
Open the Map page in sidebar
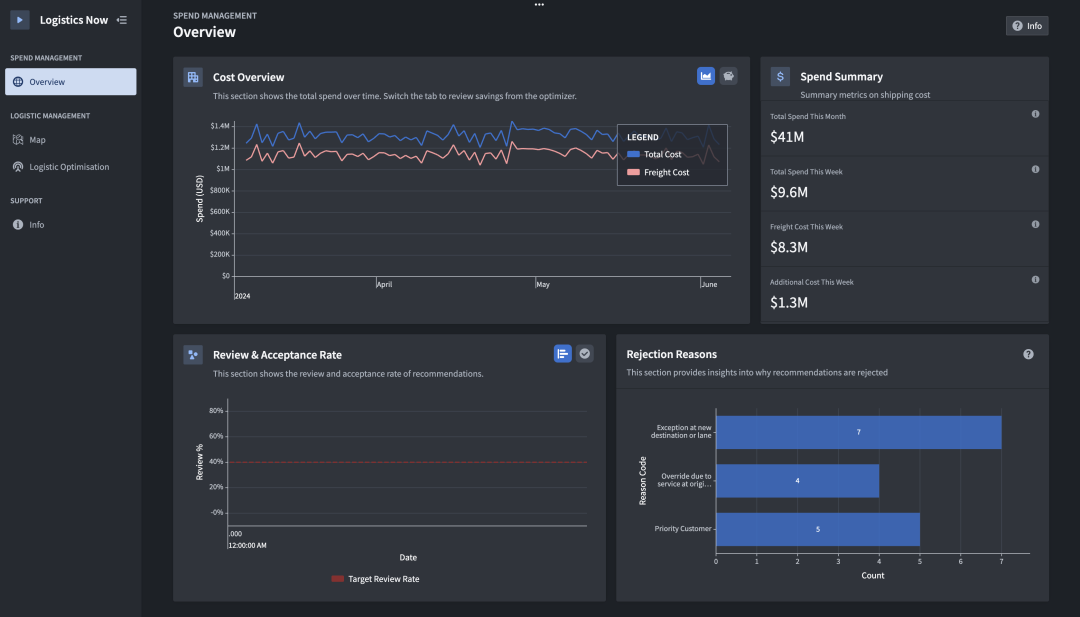pos(37,140)
